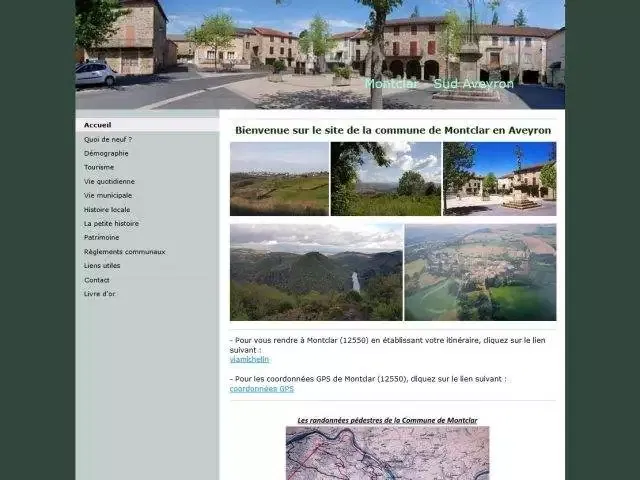Screen dimensions: 640x480
Task: Select Tourisme in the sidebar
Action: pos(99,167)
